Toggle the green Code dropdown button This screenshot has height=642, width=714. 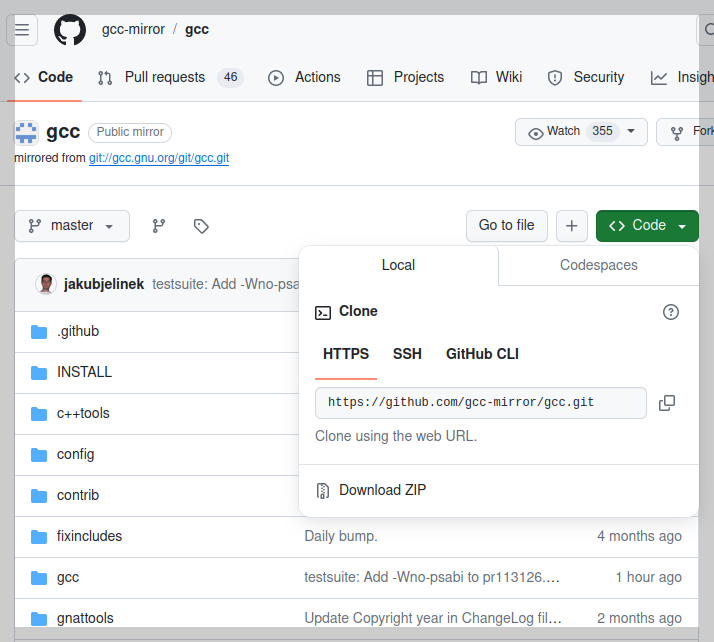pyautogui.click(x=647, y=226)
